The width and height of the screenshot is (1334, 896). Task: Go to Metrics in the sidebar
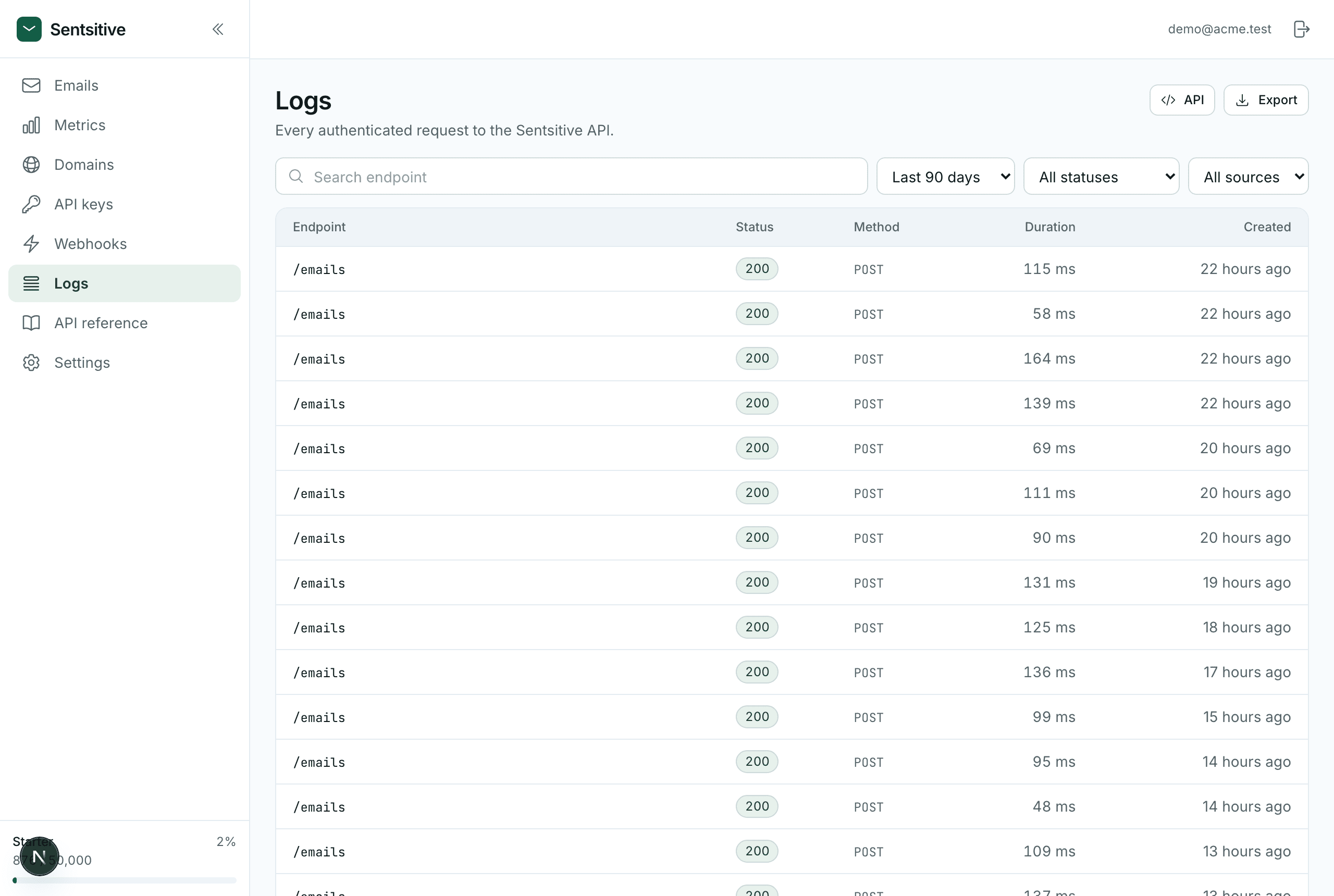click(x=125, y=125)
